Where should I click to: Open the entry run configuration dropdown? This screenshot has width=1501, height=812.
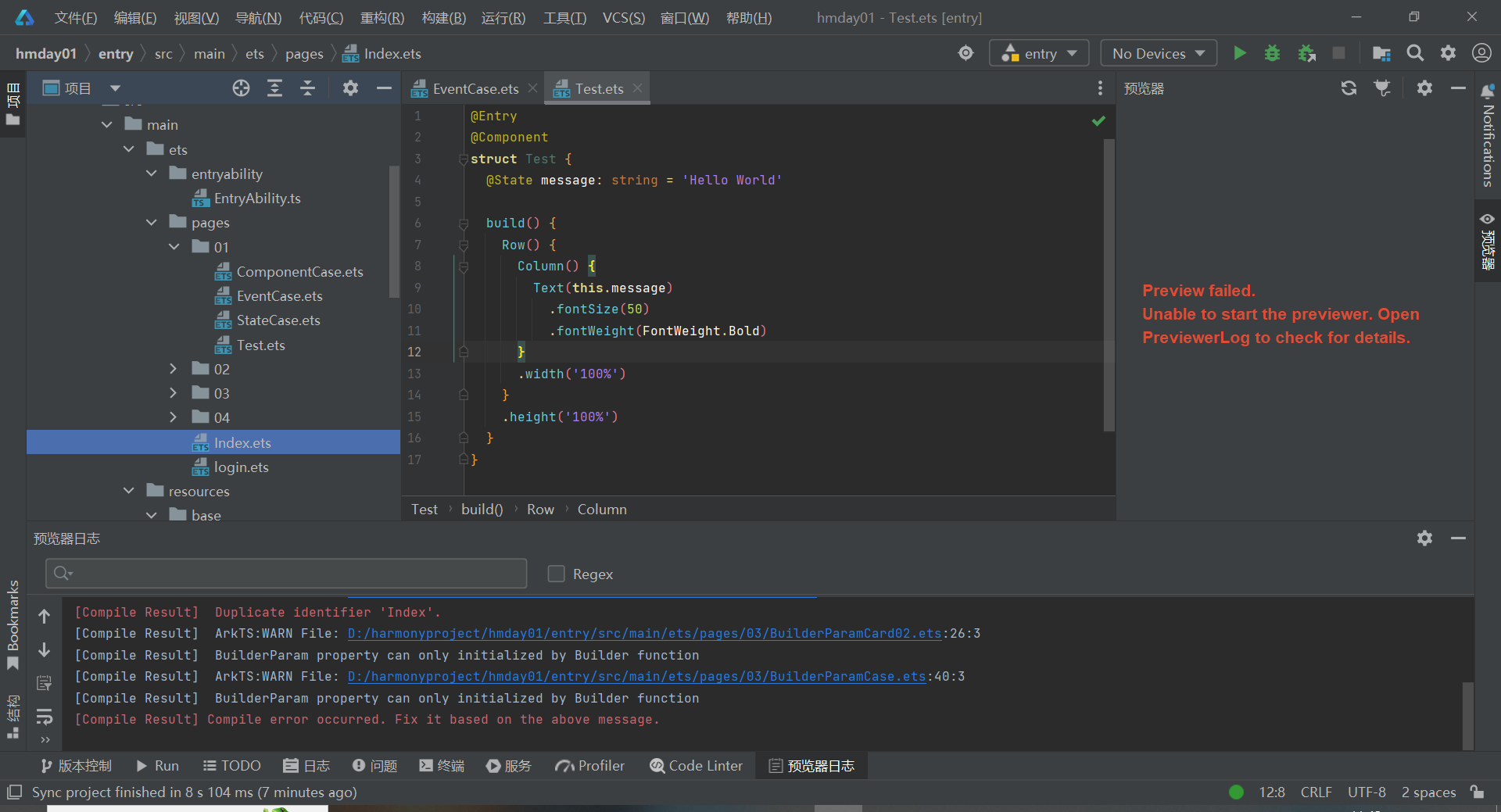point(1039,53)
